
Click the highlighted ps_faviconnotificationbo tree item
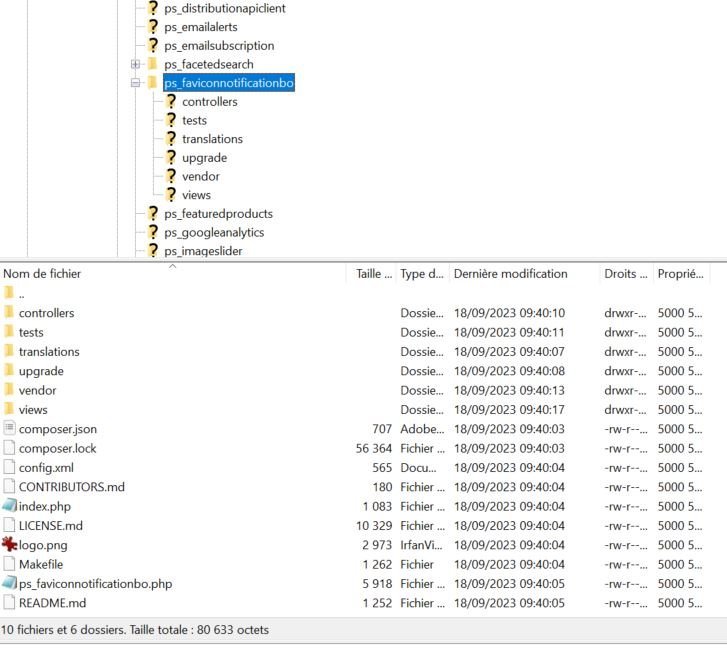(x=229, y=83)
